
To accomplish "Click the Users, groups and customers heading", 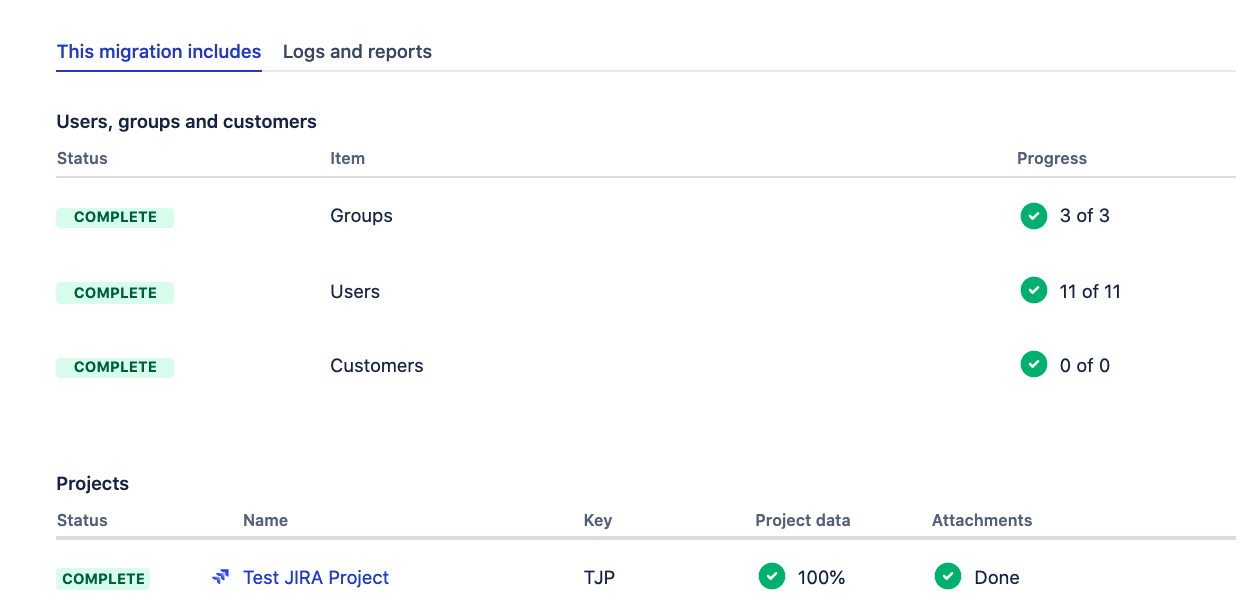I will coord(187,122).
